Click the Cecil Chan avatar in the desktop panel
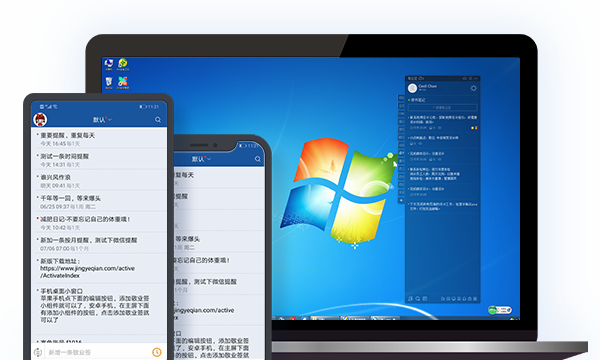Screen dimensions: 600x360 click(412, 88)
